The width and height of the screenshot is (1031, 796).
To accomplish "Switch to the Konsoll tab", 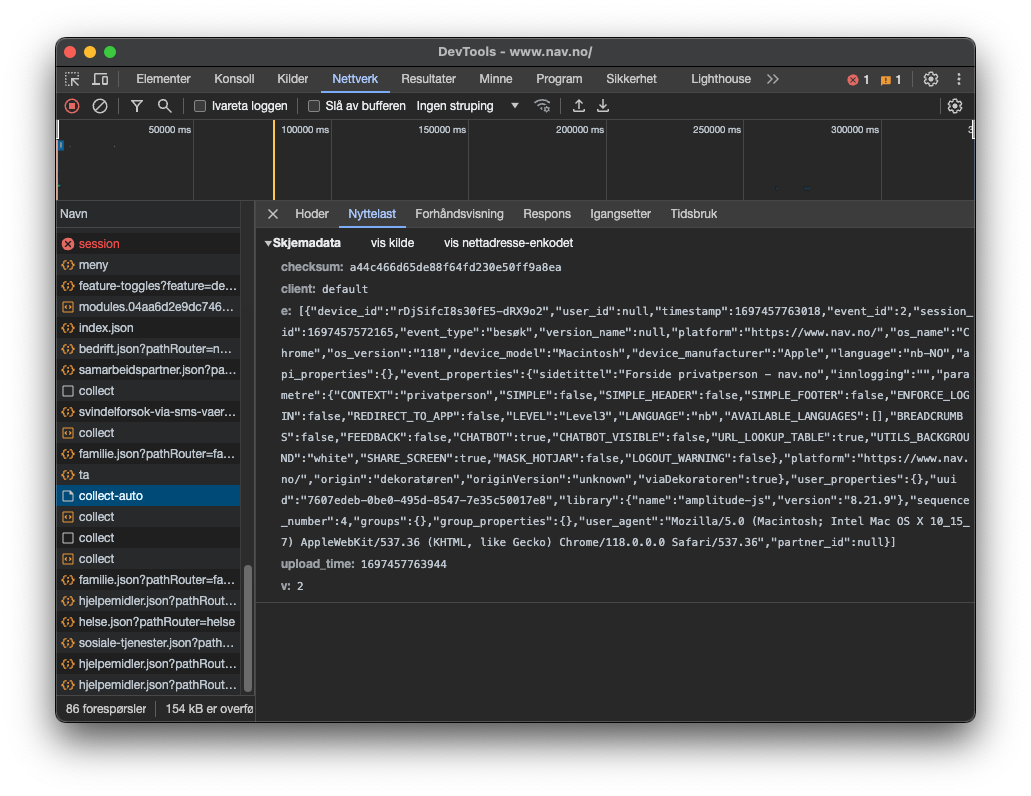I will [x=234, y=79].
